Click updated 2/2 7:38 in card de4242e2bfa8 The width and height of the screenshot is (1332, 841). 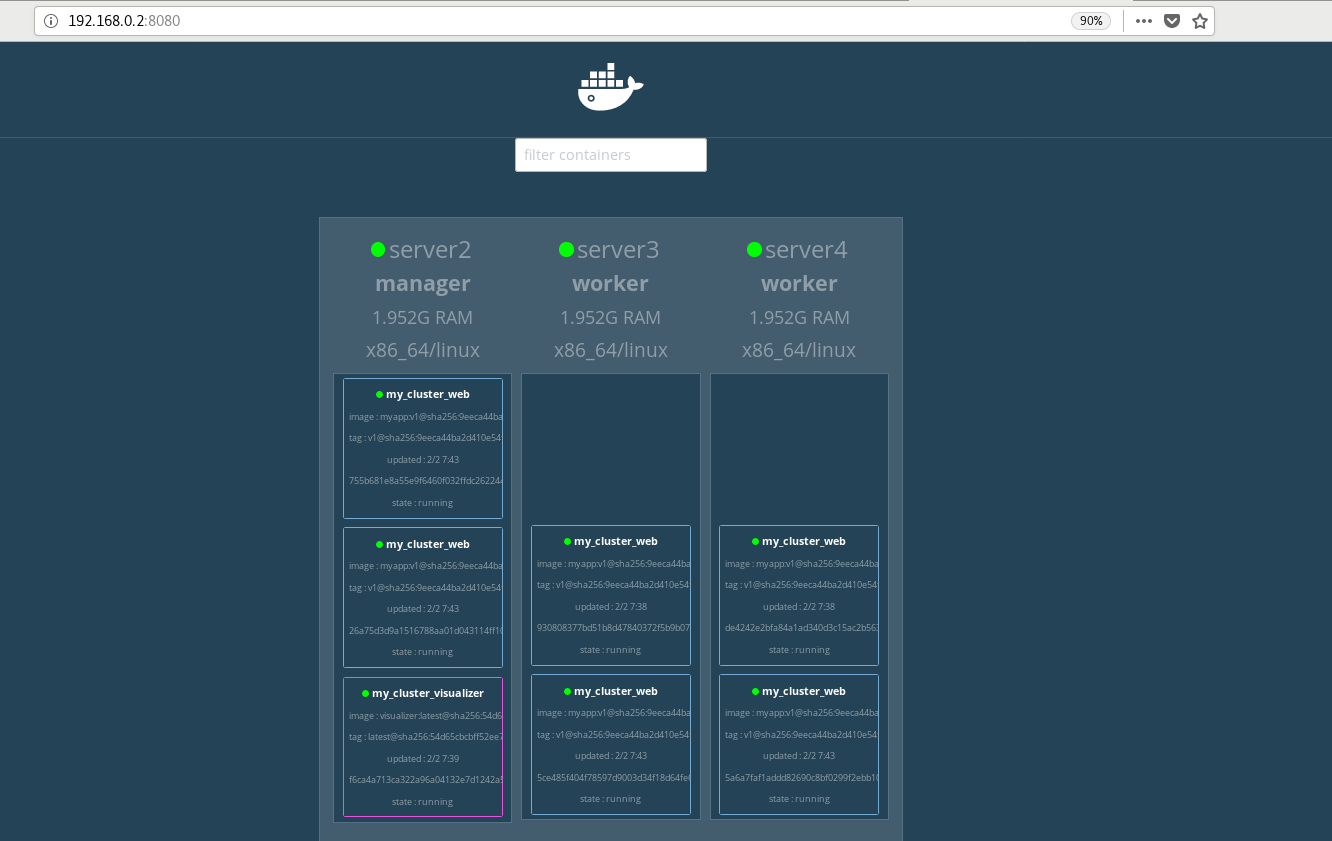click(799, 607)
